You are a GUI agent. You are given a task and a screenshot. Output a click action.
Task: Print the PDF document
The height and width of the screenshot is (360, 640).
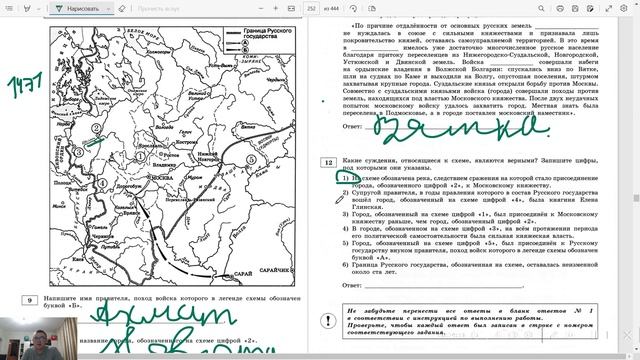click(560, 8)
